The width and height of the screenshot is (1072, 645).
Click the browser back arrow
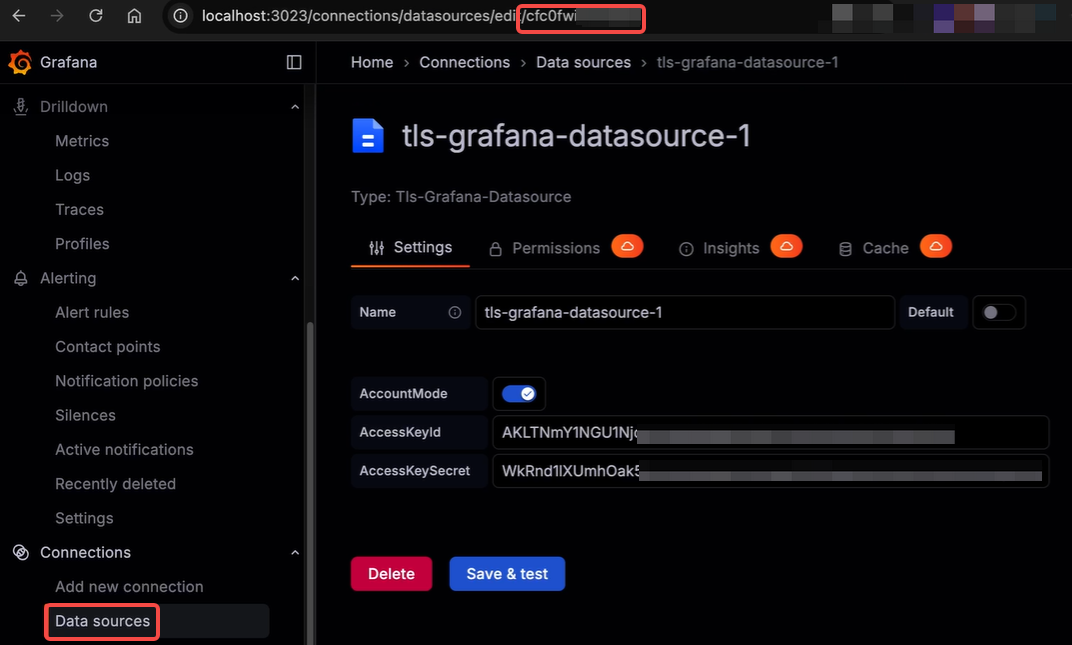19,16
